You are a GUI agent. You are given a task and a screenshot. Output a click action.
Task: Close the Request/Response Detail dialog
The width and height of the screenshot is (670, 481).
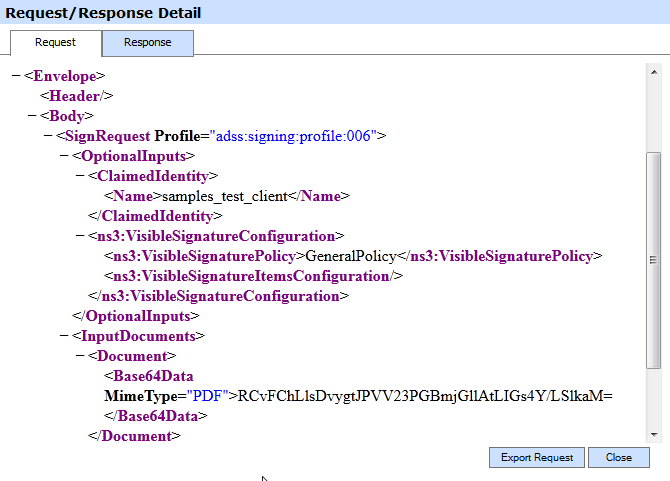(x=618, y=457)
